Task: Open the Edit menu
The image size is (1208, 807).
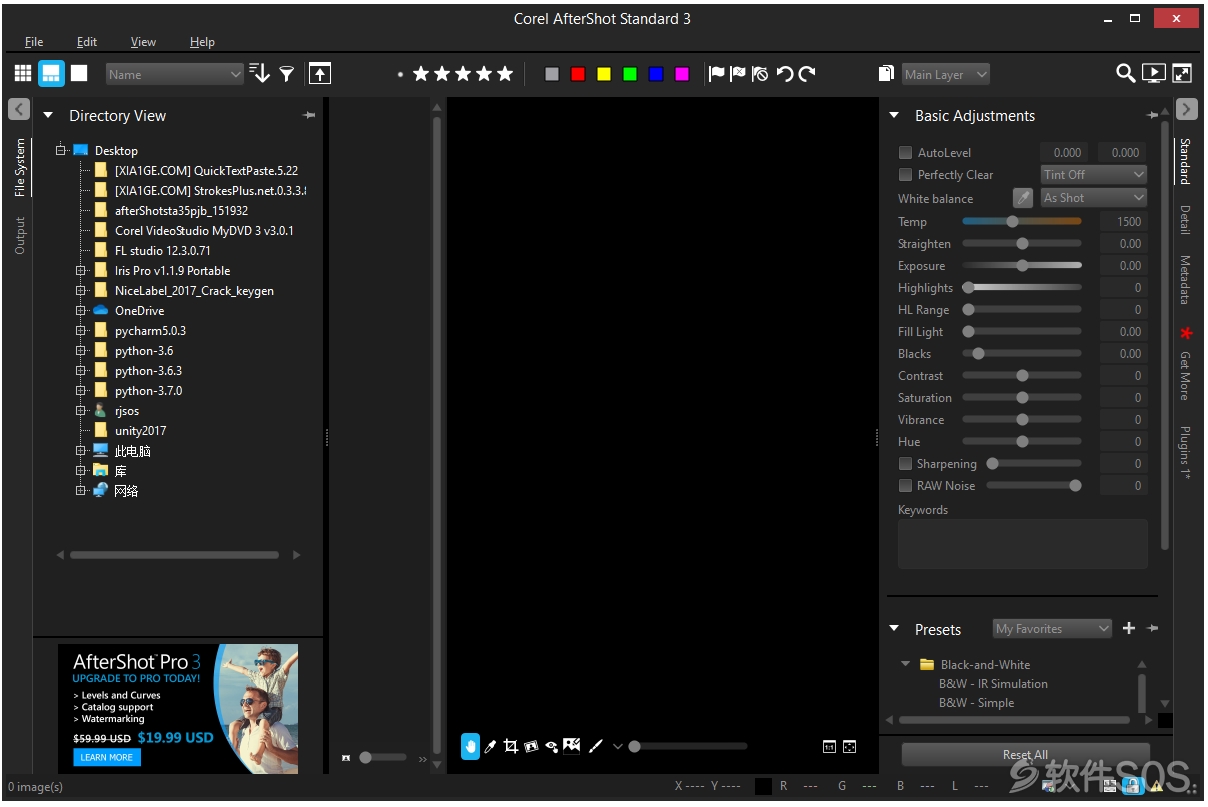Action: [87, 42]
